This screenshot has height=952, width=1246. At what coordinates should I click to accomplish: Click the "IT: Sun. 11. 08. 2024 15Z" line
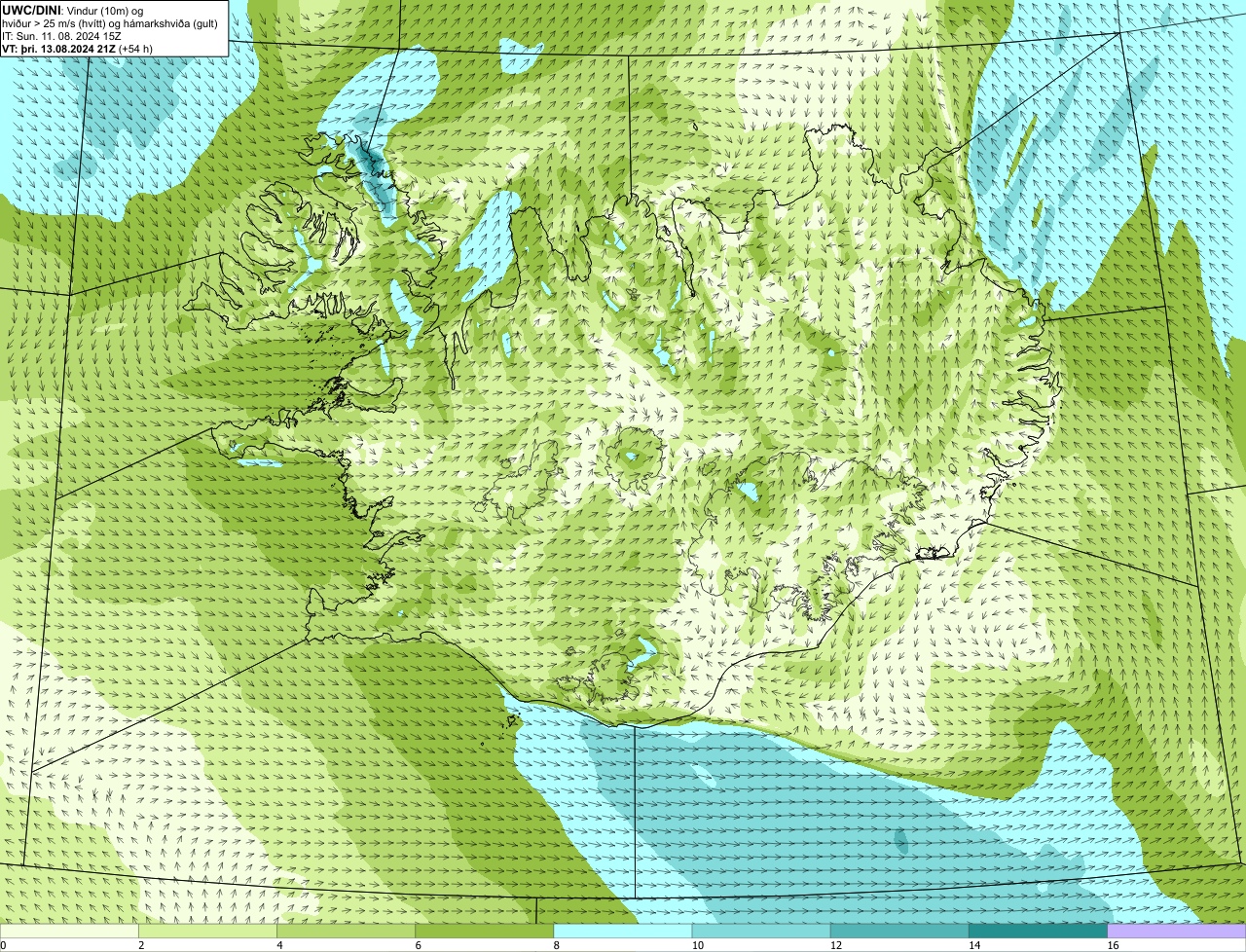(61, 36)
